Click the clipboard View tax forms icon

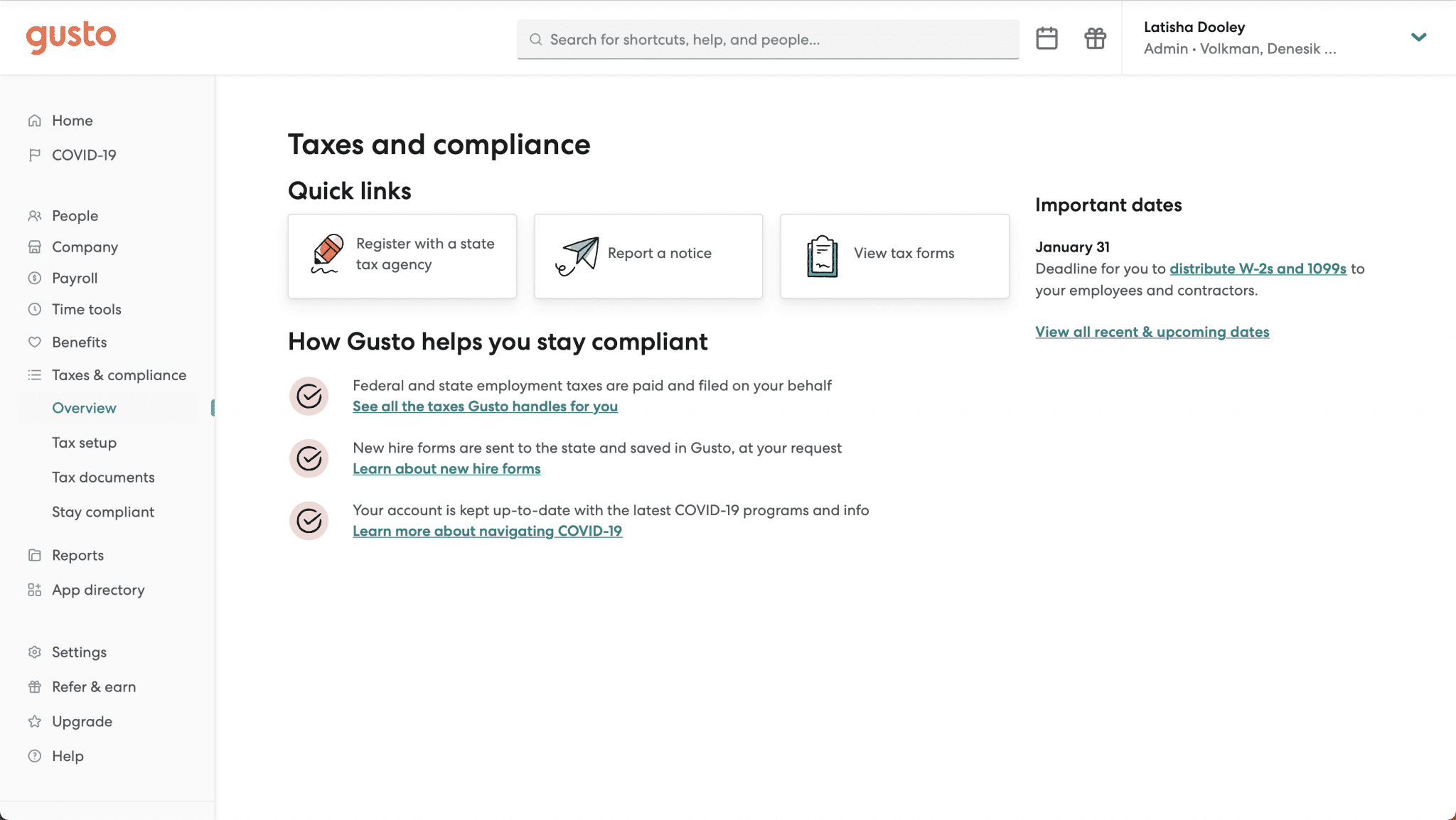coord(823,256)
